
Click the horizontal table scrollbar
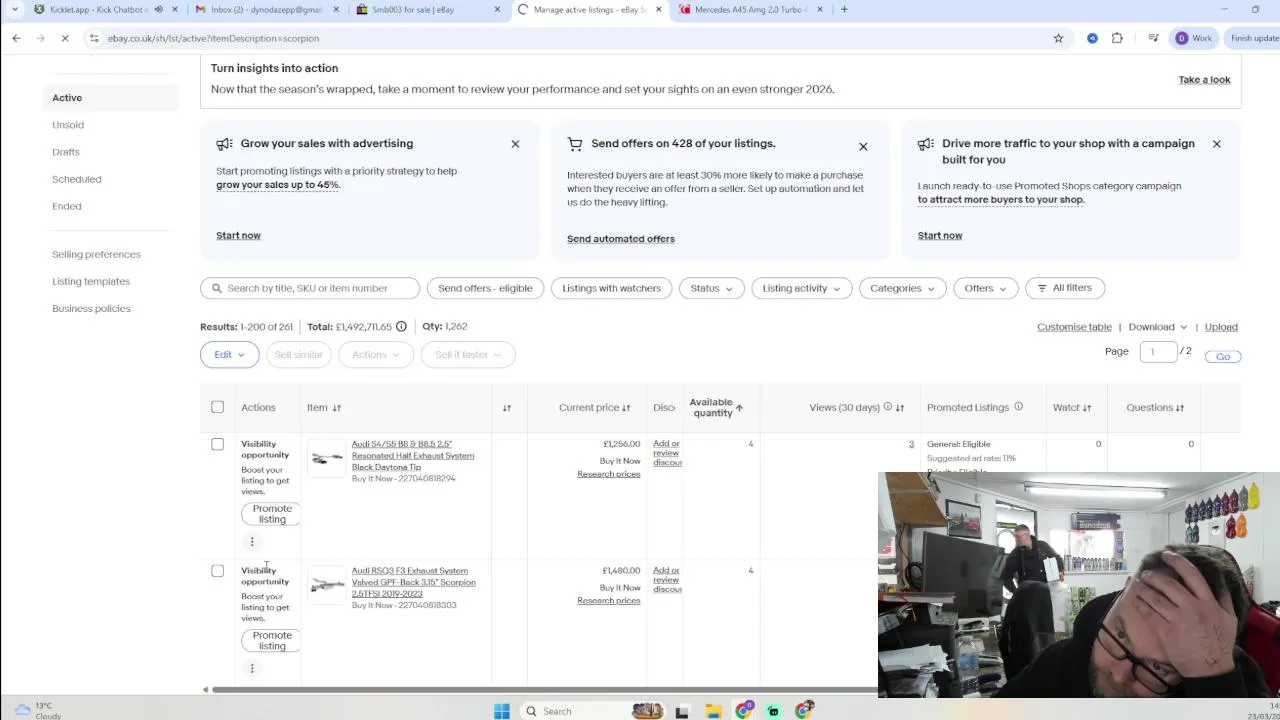pyautogui.click(x=545, y=690)
